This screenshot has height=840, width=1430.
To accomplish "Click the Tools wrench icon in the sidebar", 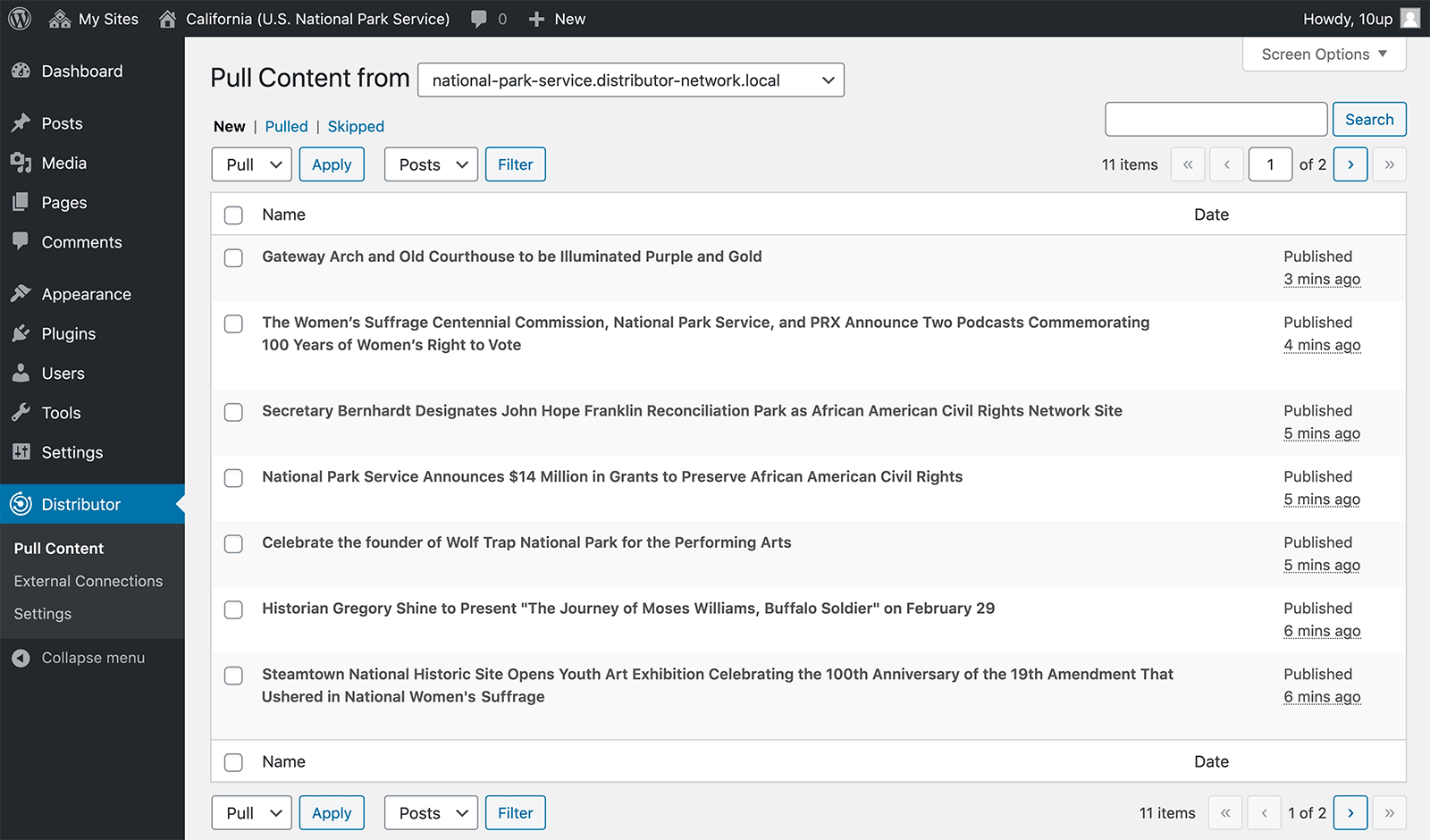I will coord(21,412).
